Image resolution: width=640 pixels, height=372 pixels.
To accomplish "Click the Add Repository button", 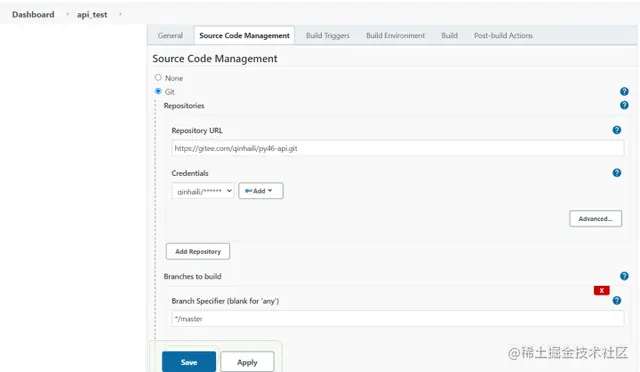I will pos(198,251).
